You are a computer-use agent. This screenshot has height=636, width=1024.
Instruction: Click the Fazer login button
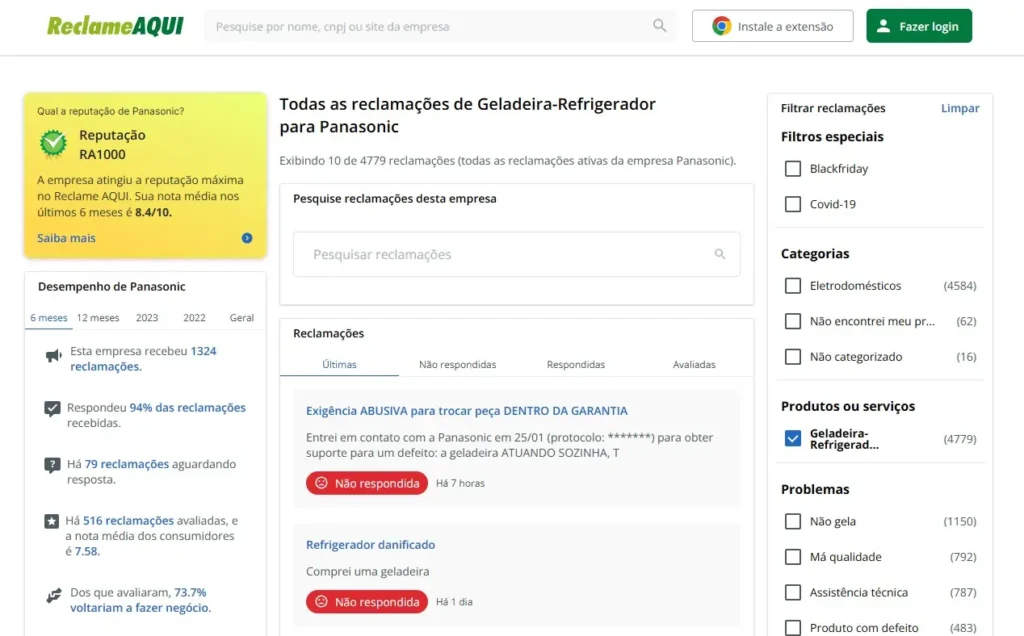919,26
